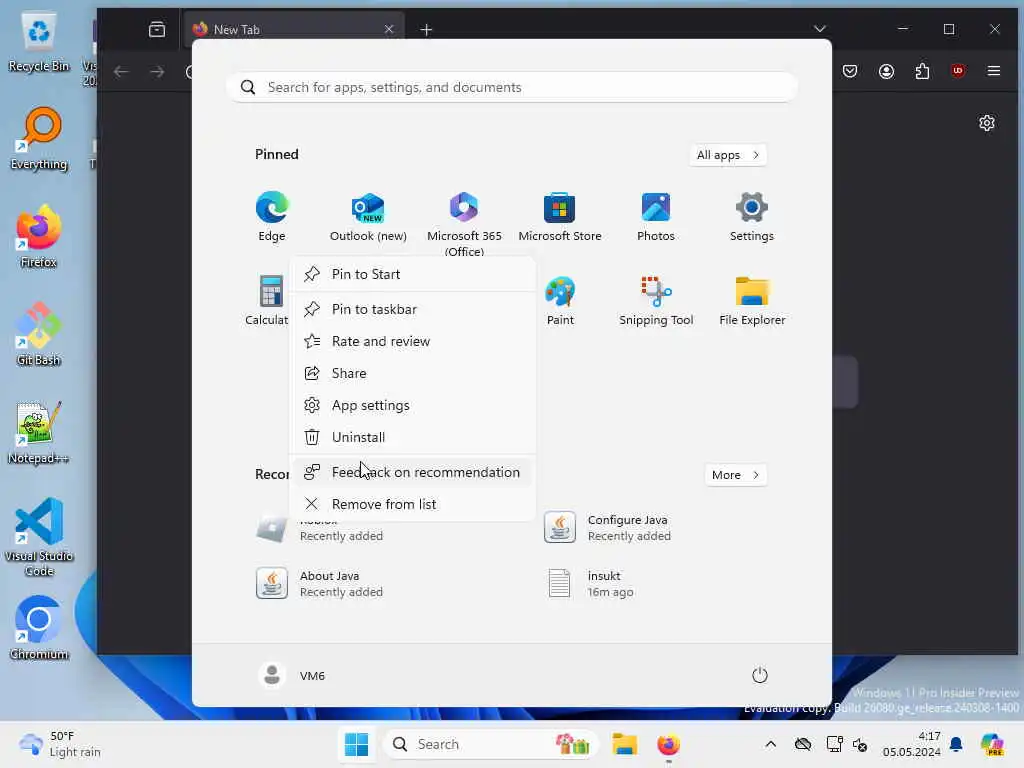This screenshot has width=1024, height=768.
Task: Expand All apps list
Action: (728, 155)
